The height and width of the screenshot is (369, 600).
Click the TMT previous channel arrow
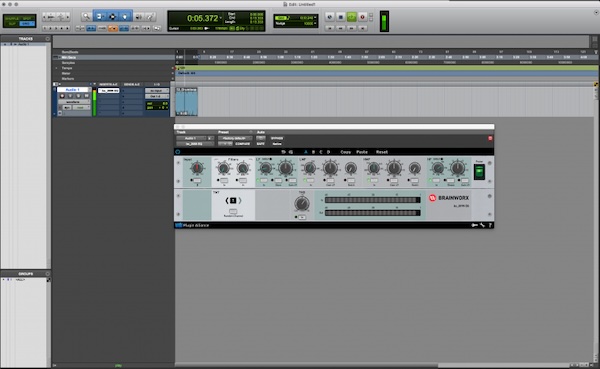click(227, 201)
